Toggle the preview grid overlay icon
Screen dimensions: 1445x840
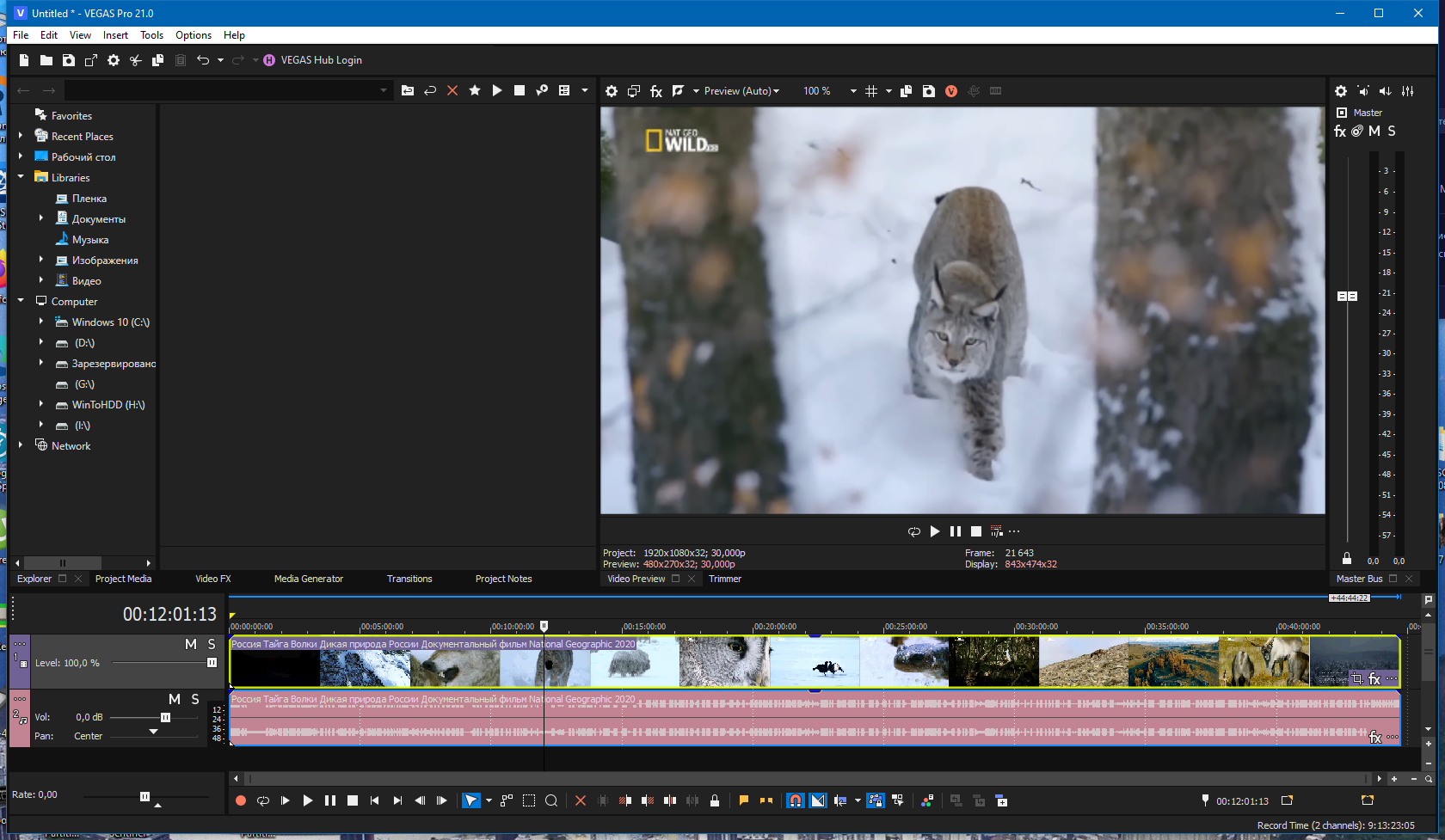coord(871,91)
